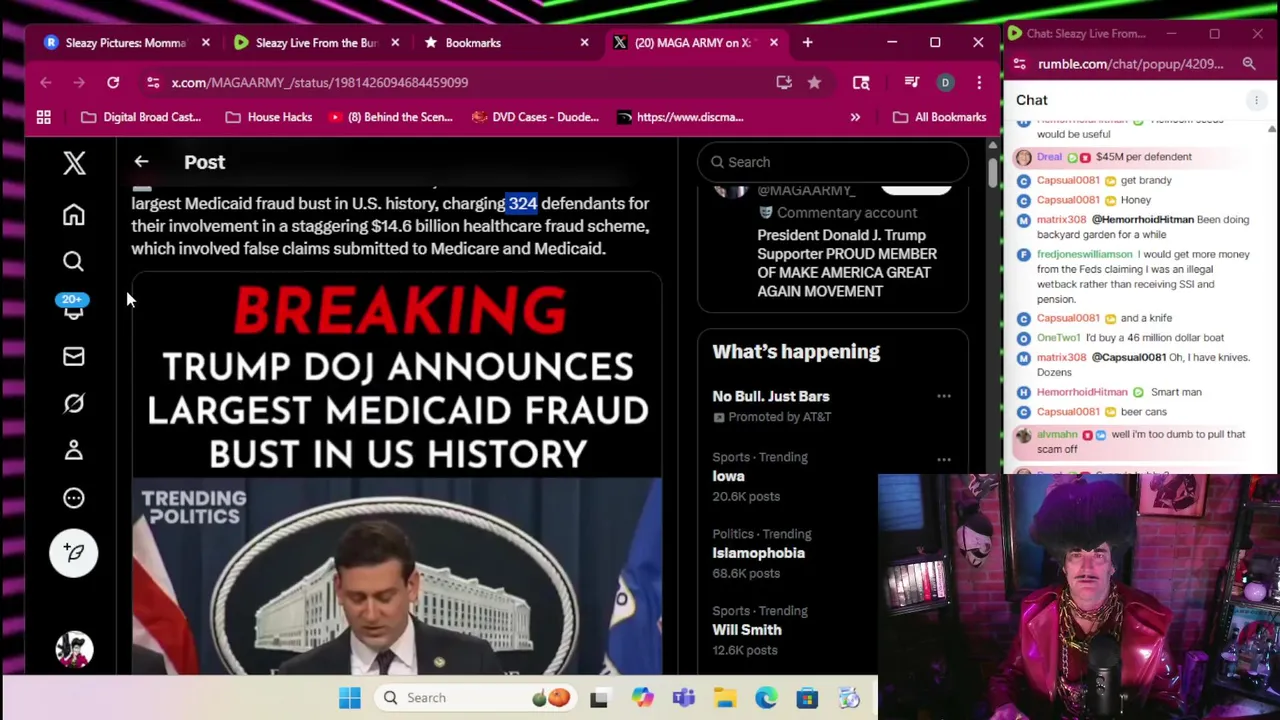This screenshot has width=1280, height=720.
Task: Open more options for AT&T promoted trend
Action: [944, 397]
